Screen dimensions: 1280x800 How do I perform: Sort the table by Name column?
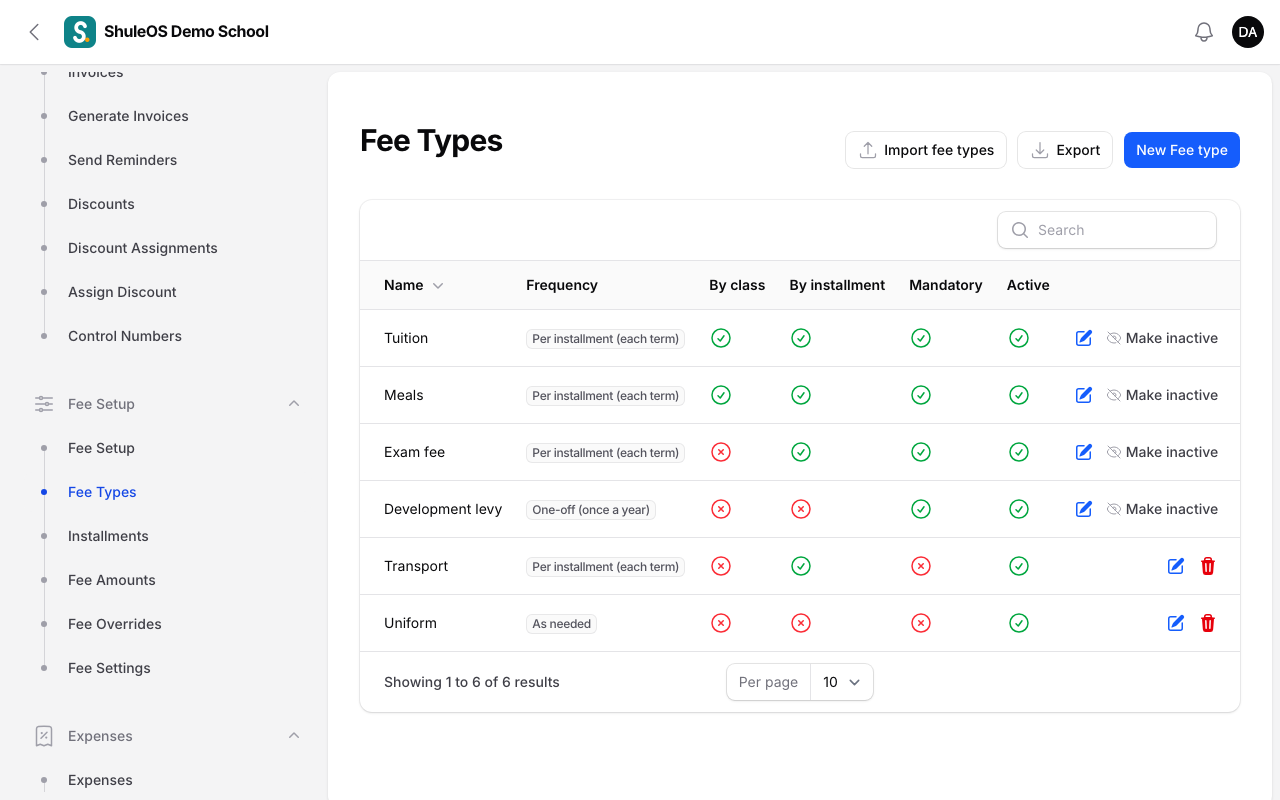coord(413,285)
